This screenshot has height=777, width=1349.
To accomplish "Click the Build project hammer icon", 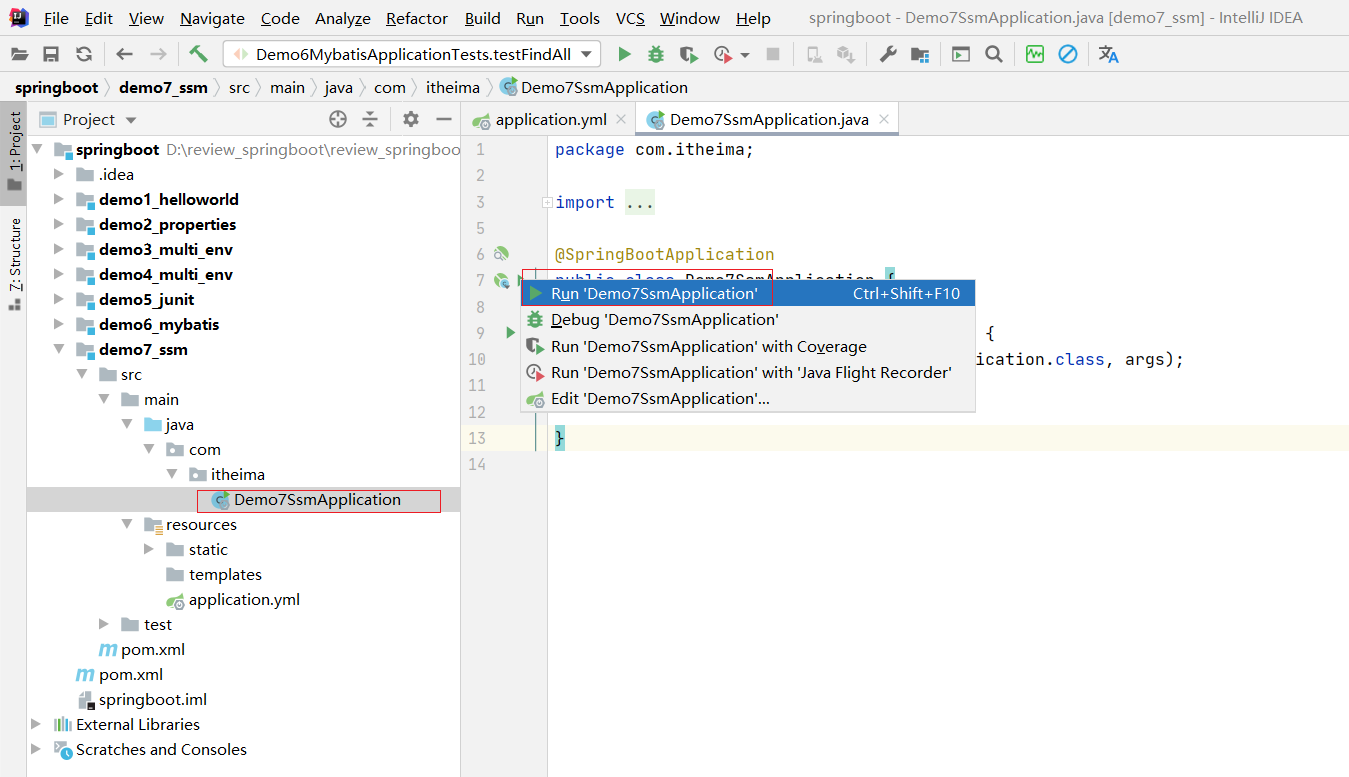I will pyautogui.click(x=198, y=54).
